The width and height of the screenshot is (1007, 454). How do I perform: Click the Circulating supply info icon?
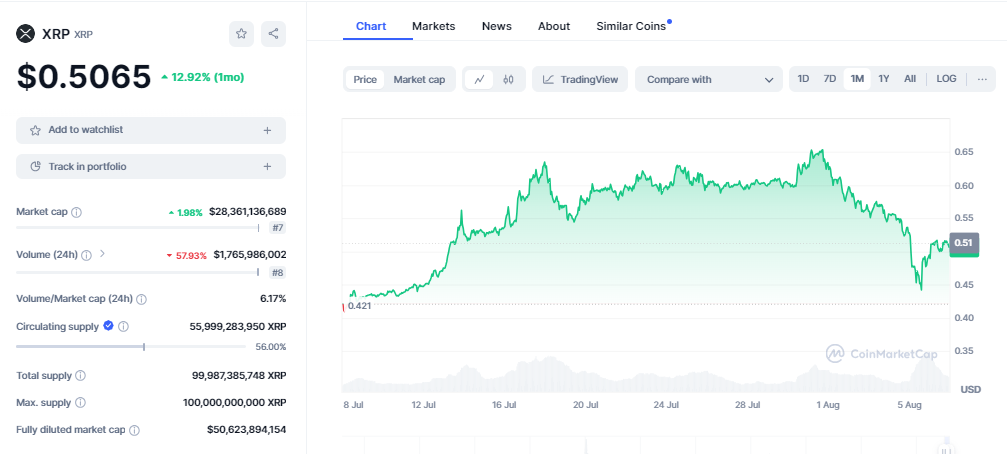[123, 326]
